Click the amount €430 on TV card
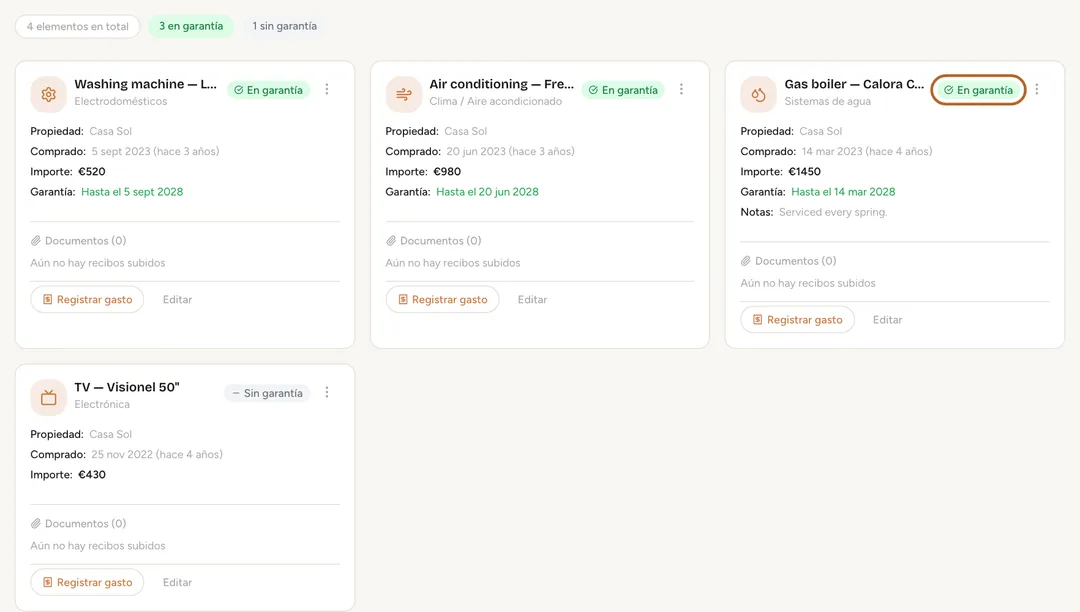 (x=92, y=475)
